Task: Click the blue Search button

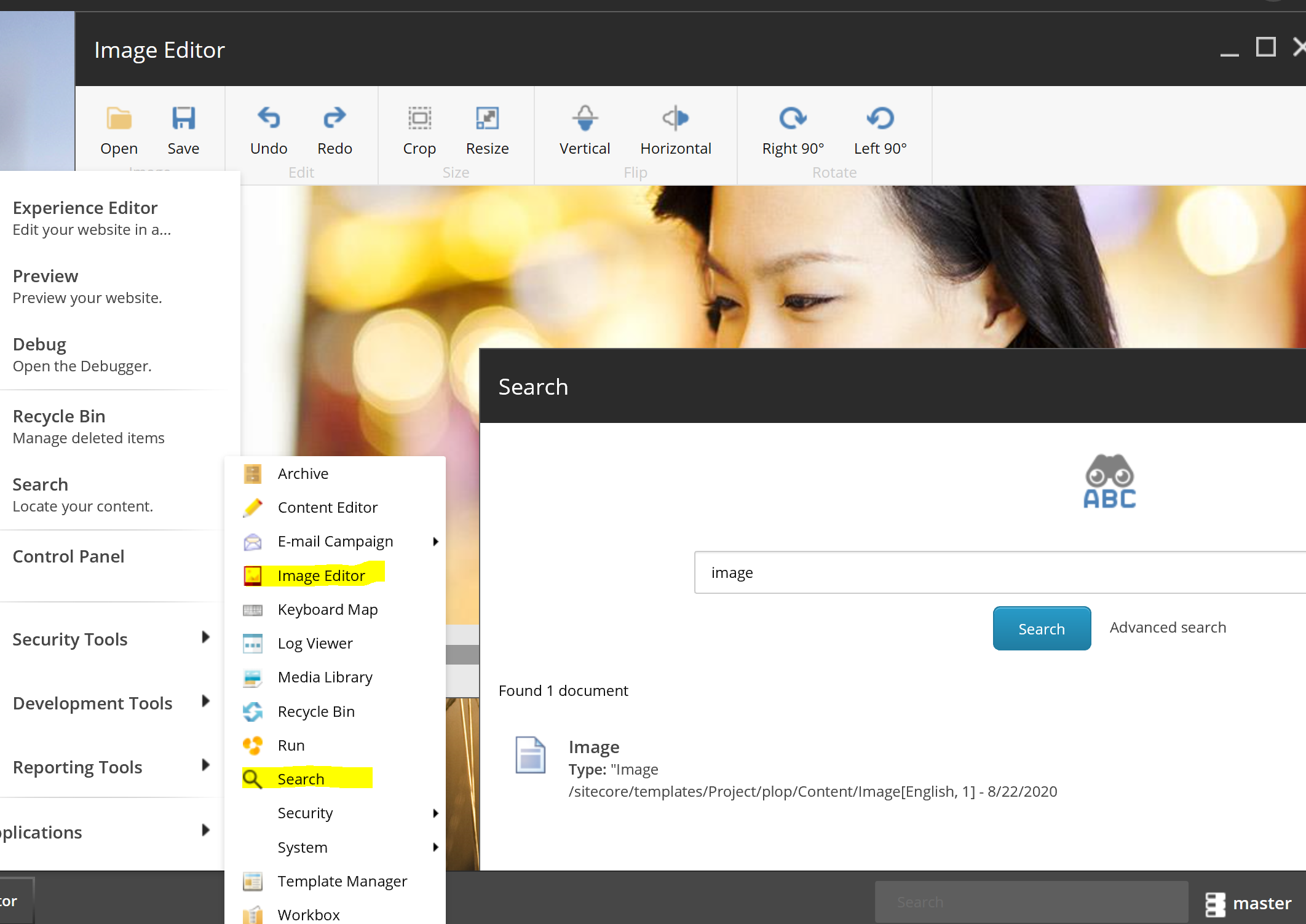Action: point(1042,628)
